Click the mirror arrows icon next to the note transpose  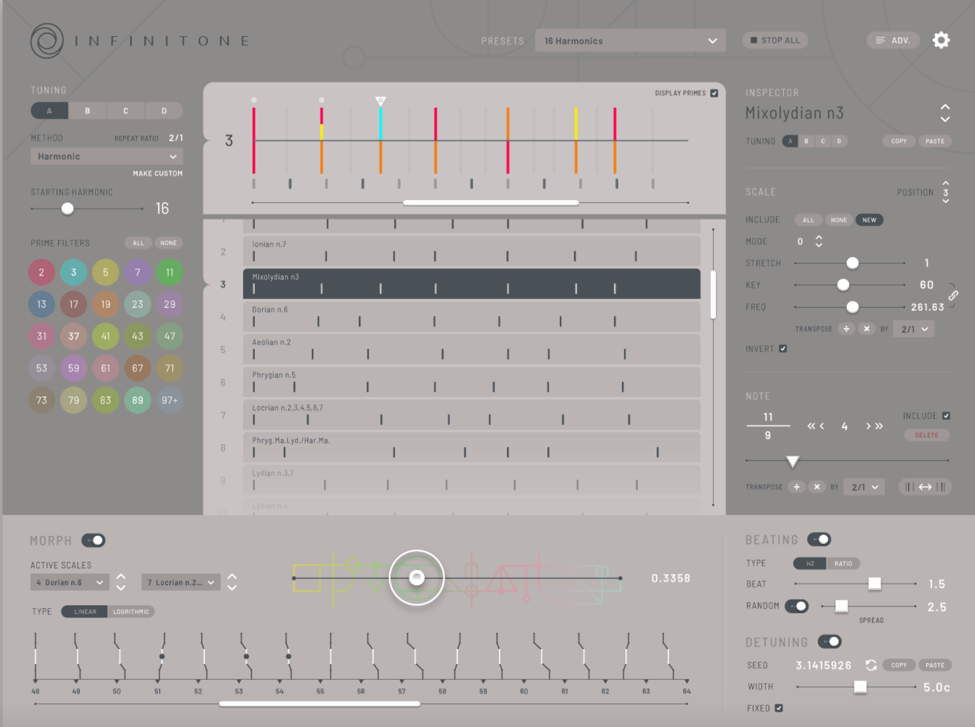pos(924,487)
